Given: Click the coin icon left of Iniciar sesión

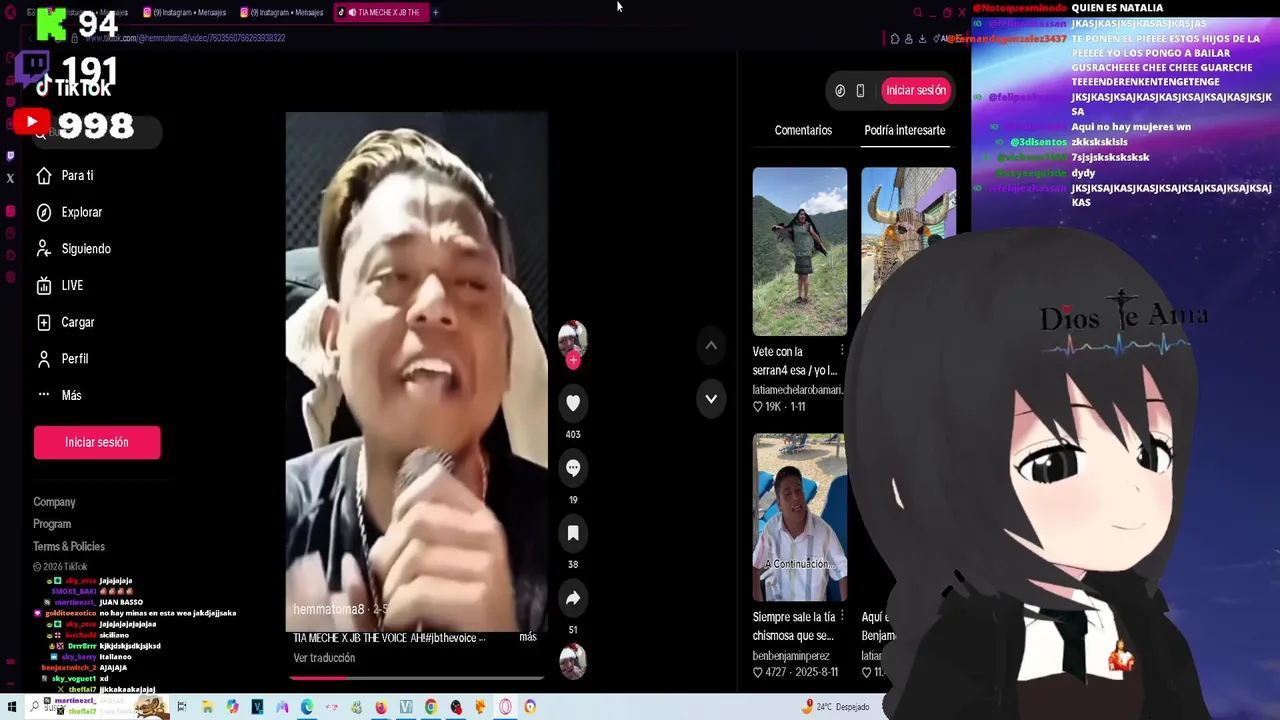Looking at the screenshot, I should [840, 90].
